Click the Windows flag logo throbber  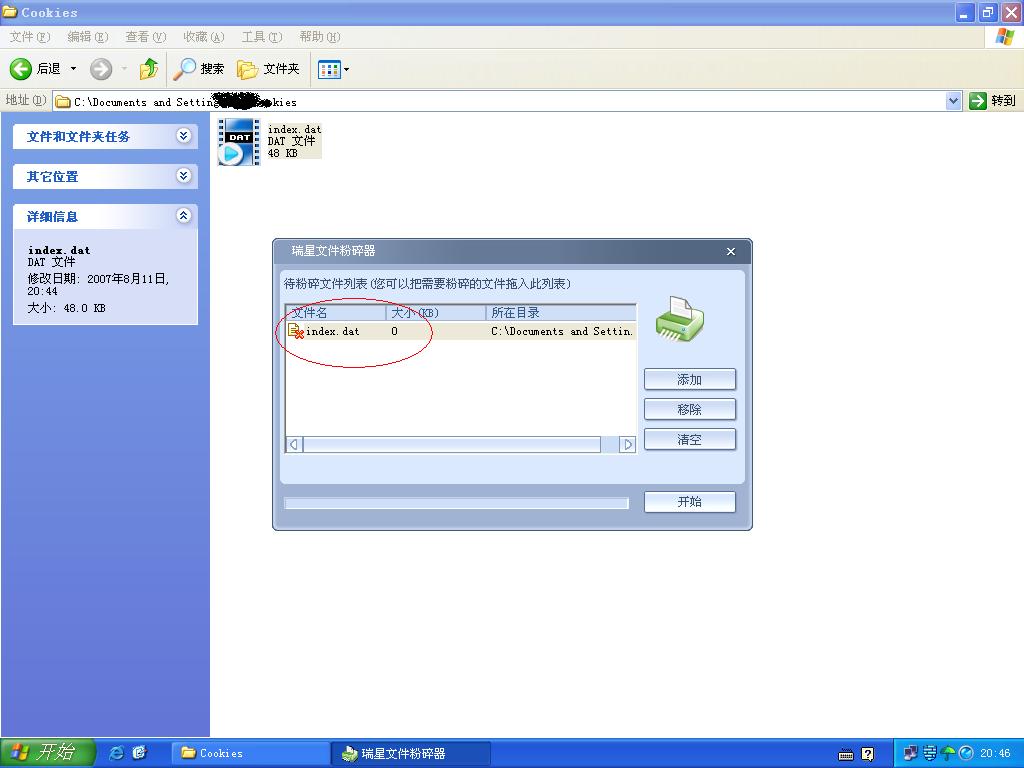(1004, 37)
